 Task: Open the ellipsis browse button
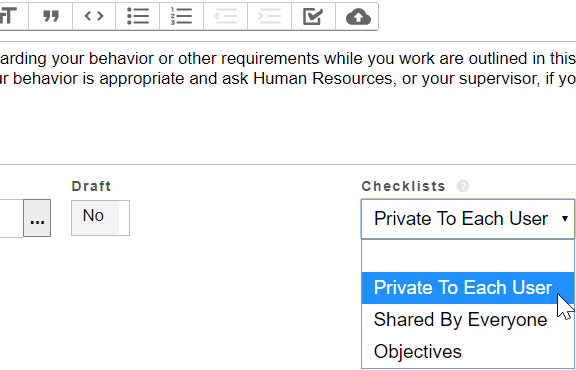tap(37, 218)
